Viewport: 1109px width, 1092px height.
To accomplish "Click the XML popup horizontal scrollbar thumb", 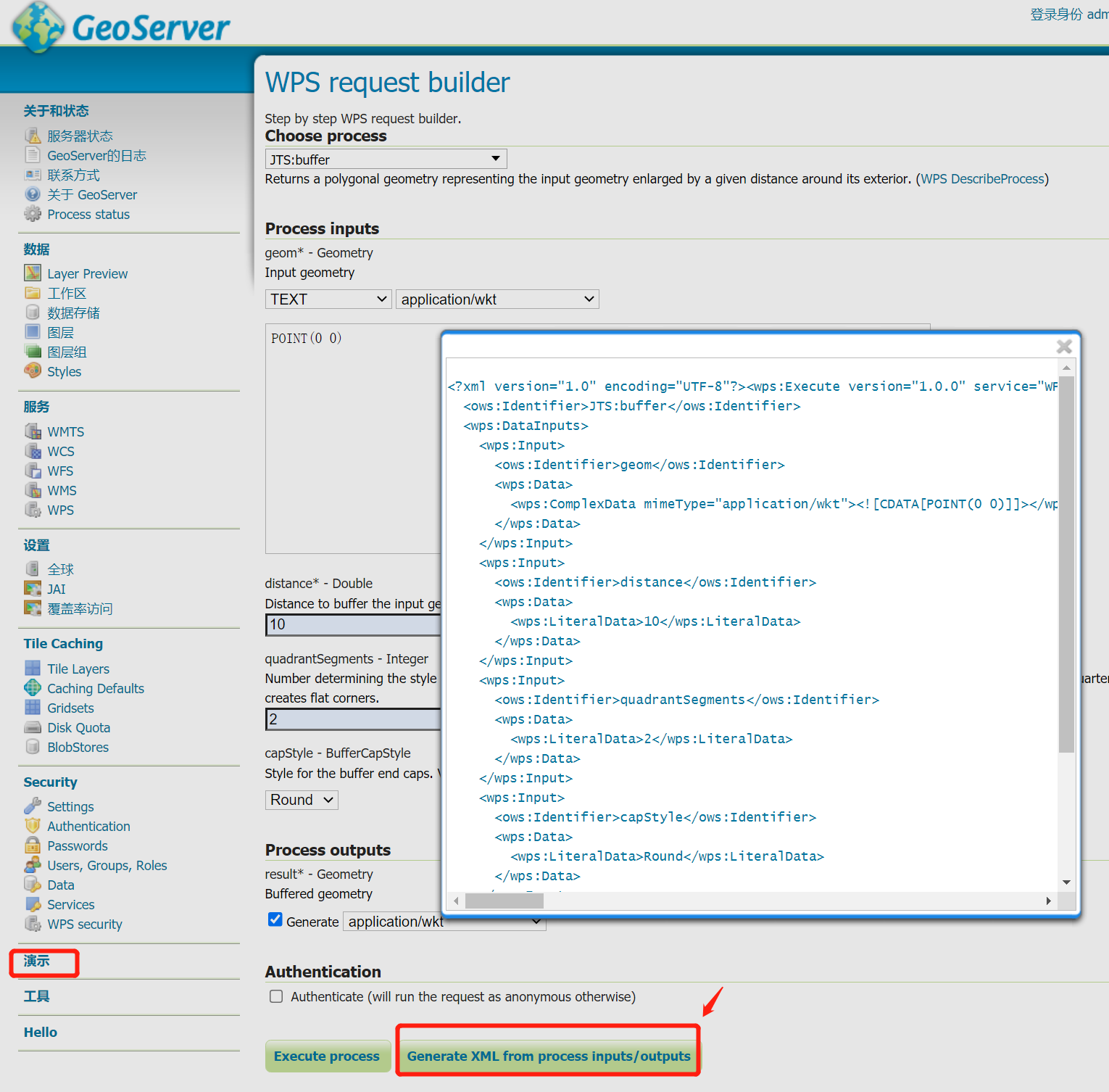I will (x=504, y=901).
